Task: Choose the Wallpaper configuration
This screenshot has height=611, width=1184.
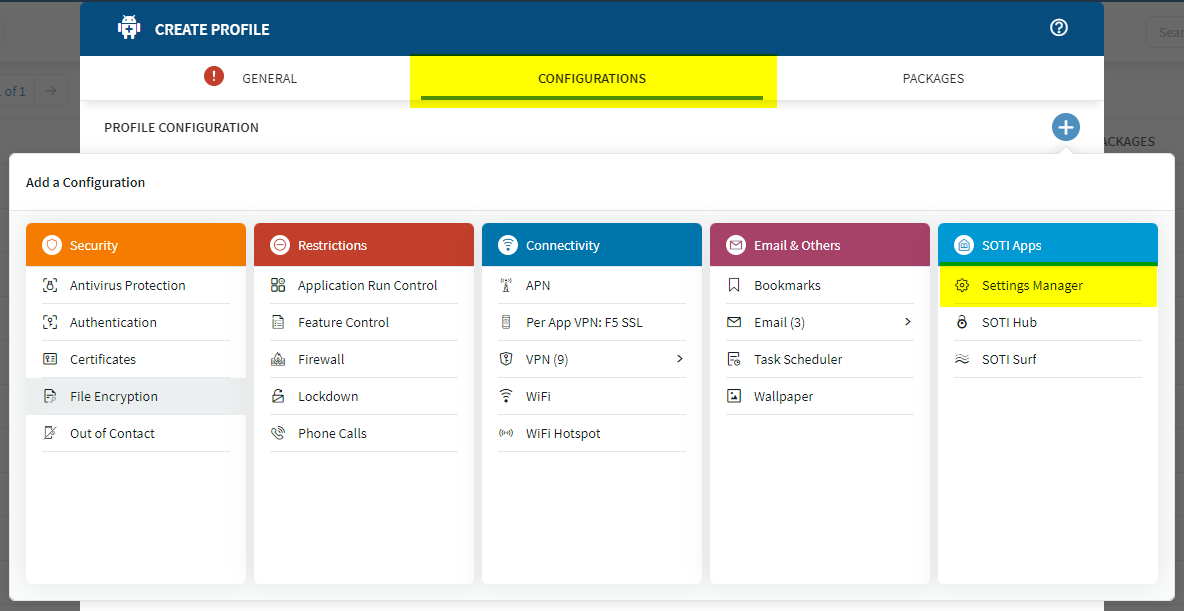Action: (x=783, y=397)
